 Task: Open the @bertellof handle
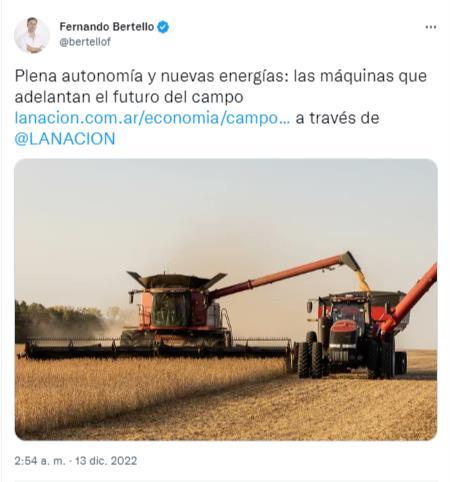pos(85,42)
